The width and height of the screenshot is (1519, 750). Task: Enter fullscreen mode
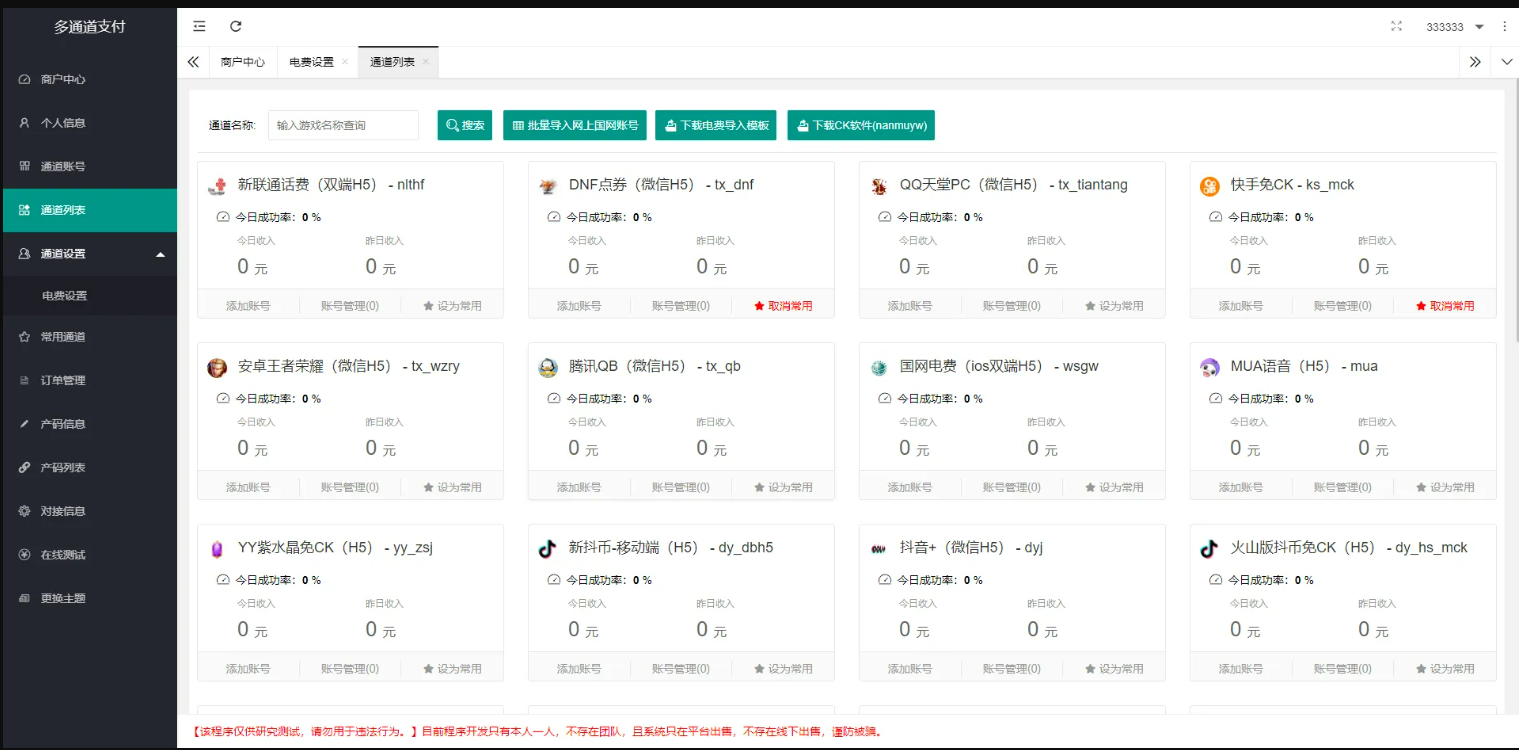[1396, 27]
